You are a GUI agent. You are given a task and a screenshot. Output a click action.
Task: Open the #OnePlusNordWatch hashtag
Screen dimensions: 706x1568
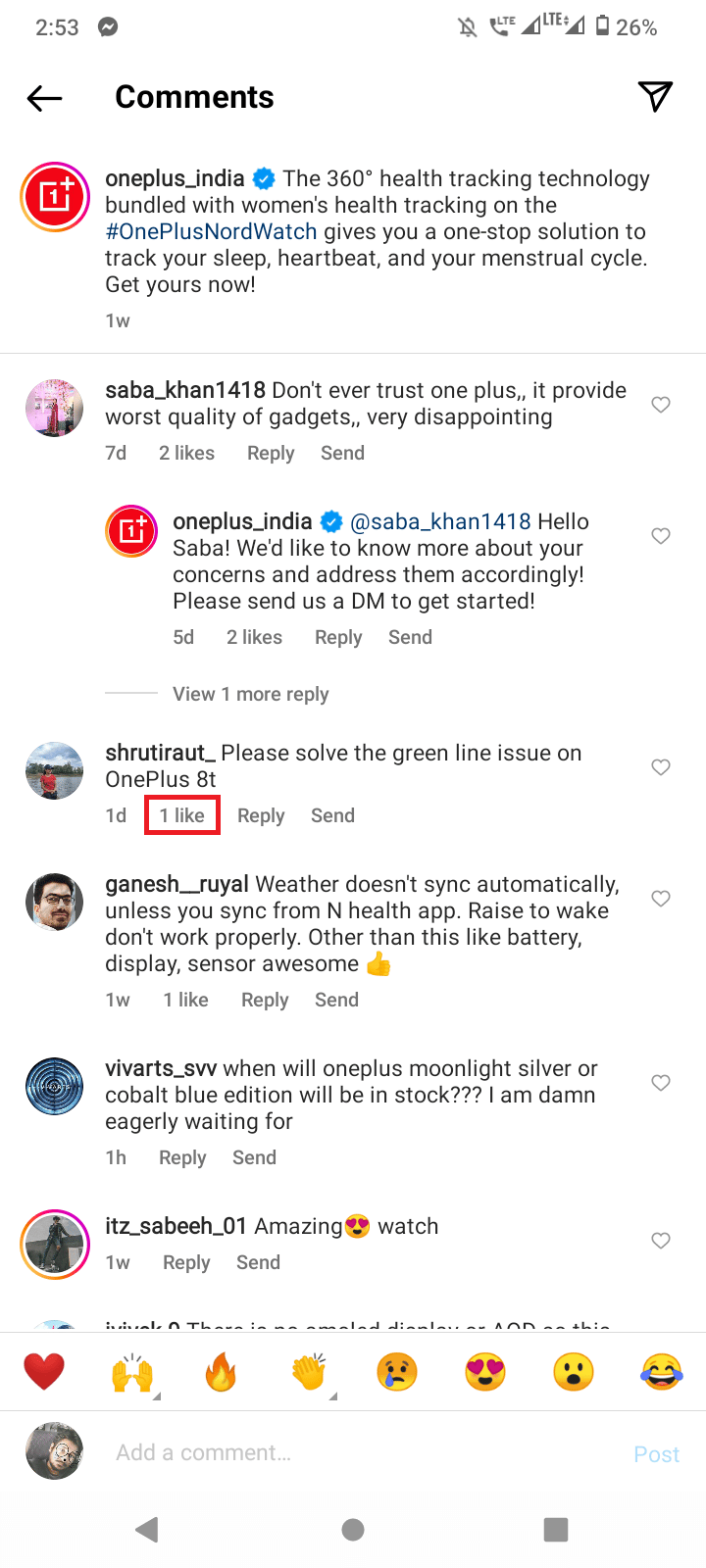[211, 232]
